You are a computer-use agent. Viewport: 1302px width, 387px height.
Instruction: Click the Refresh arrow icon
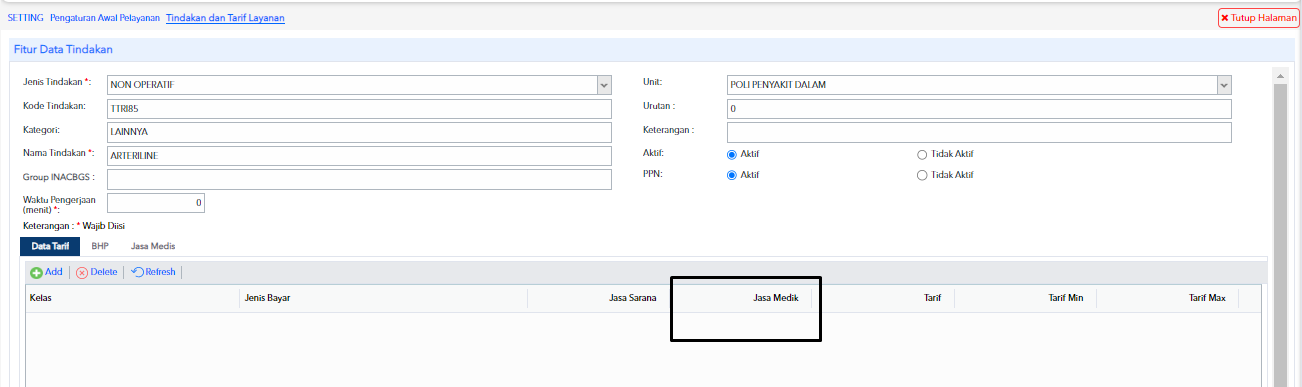(137, 272)
